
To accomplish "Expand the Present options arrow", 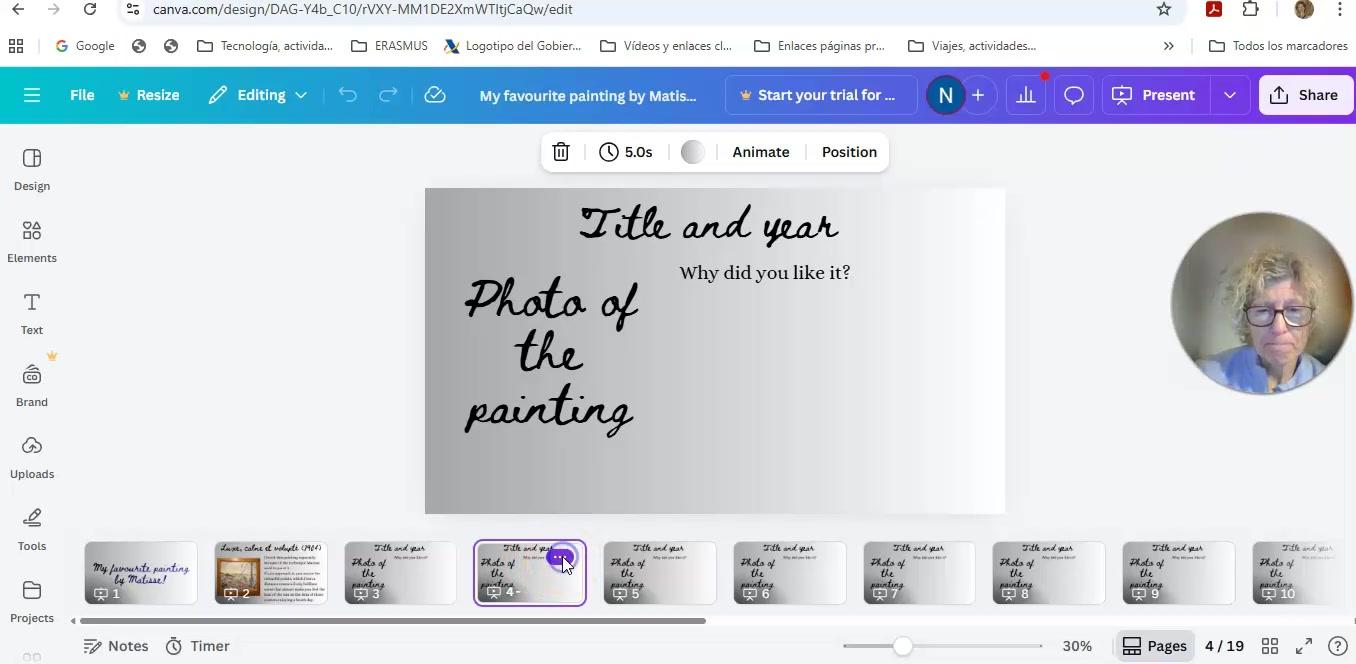I will click(x=1230, y=95).
